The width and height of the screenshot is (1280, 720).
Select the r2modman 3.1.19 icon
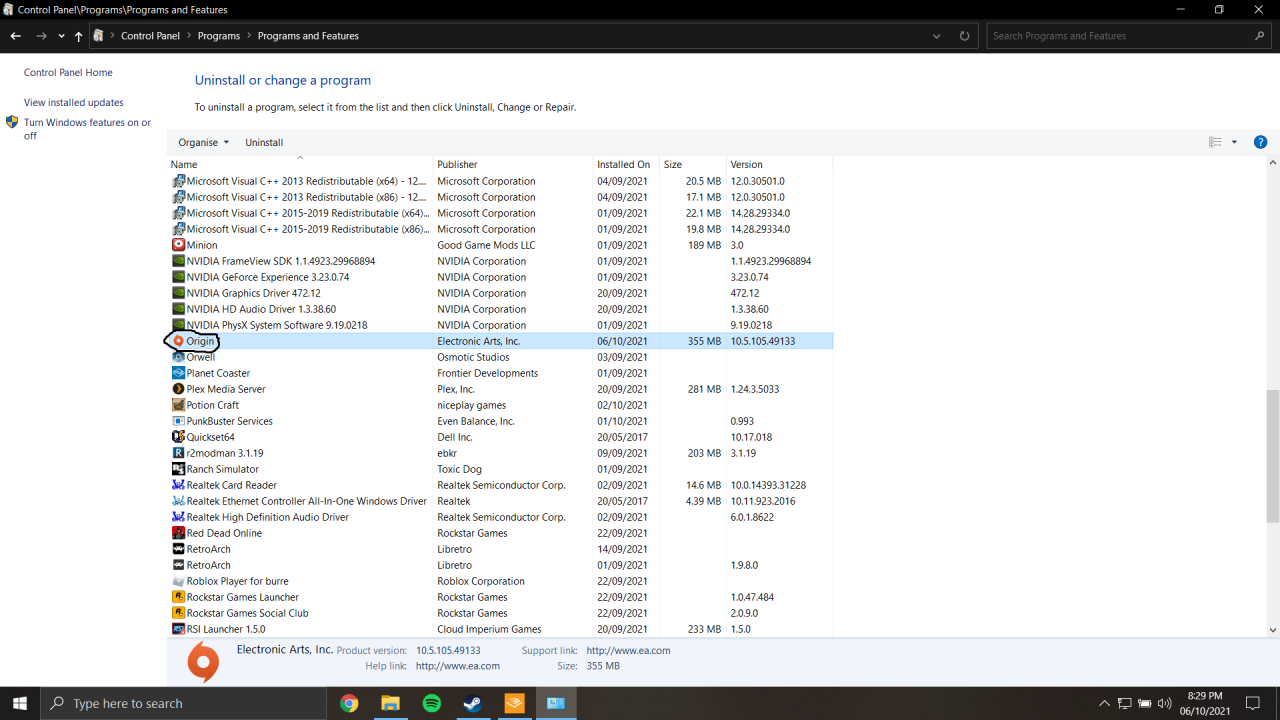point(178,453)
